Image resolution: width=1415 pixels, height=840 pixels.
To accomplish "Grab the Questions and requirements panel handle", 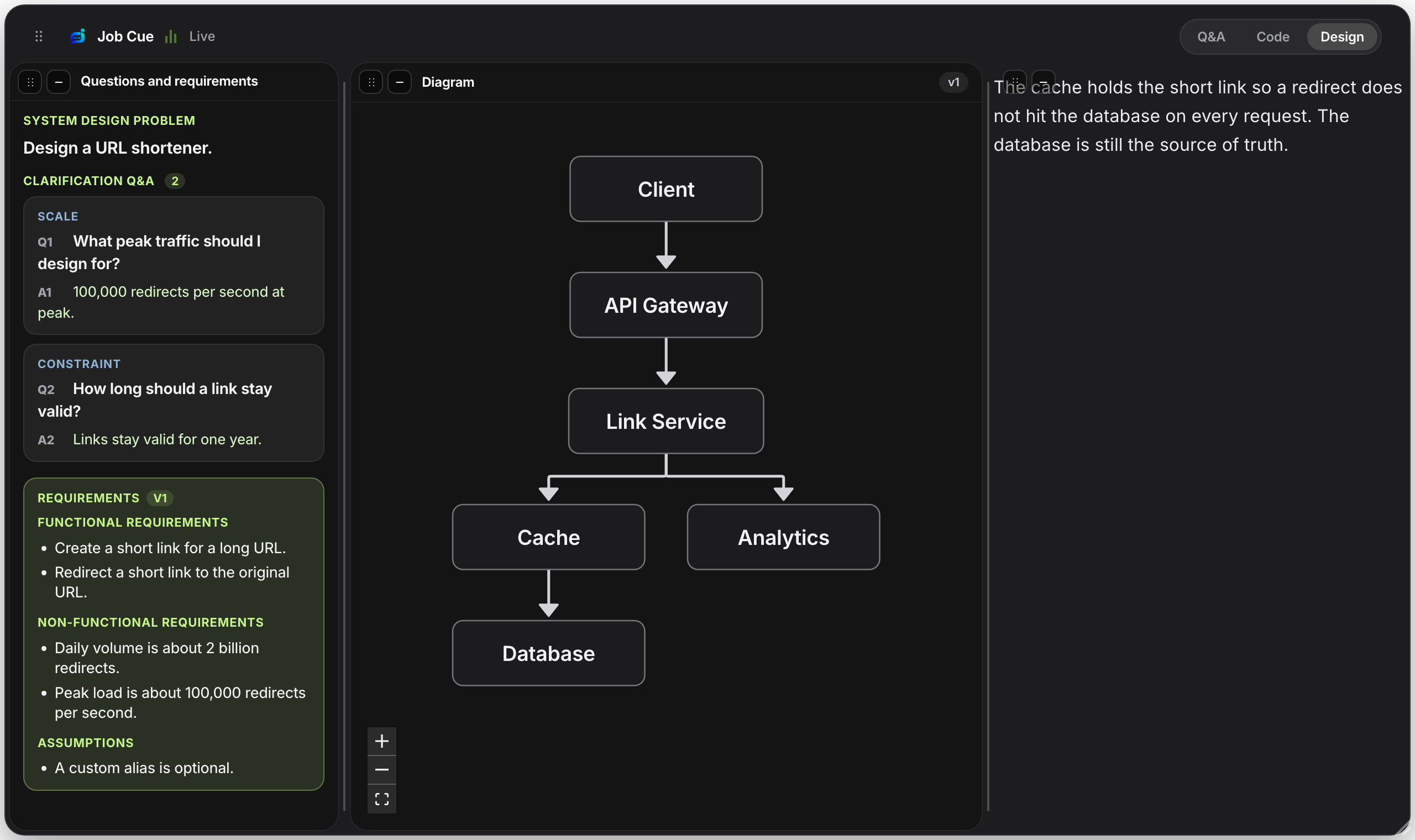I will [30, 82].
